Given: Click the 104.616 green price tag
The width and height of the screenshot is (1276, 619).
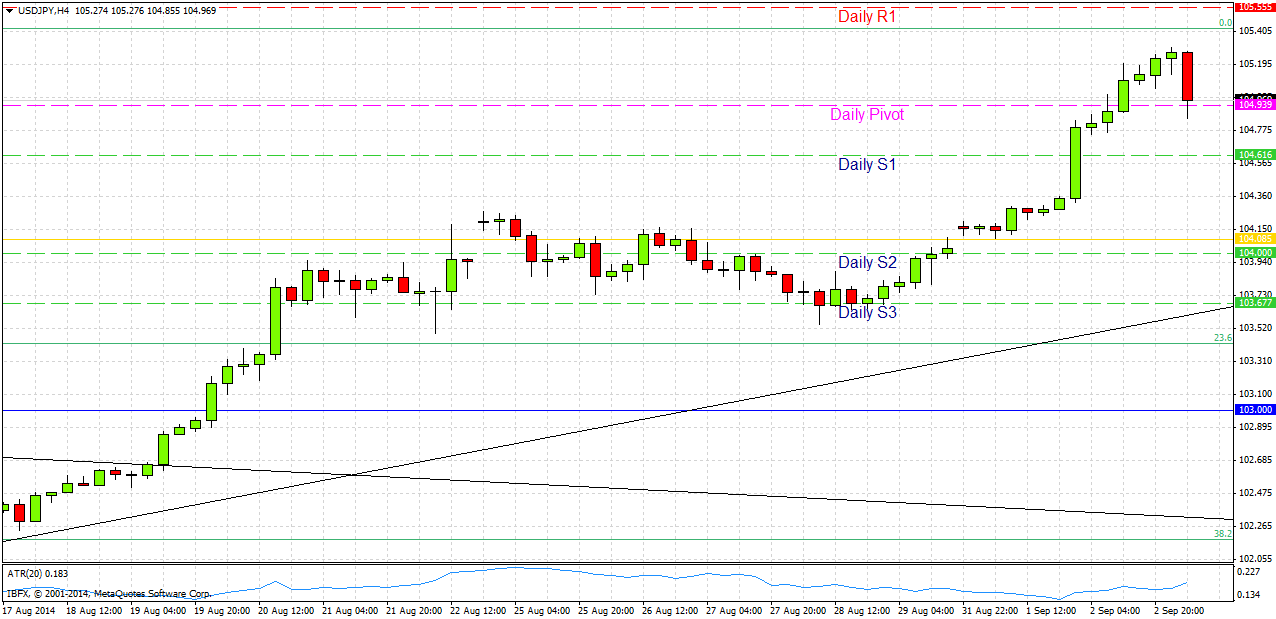Looking at the screenshot, I should point(1253,156).
